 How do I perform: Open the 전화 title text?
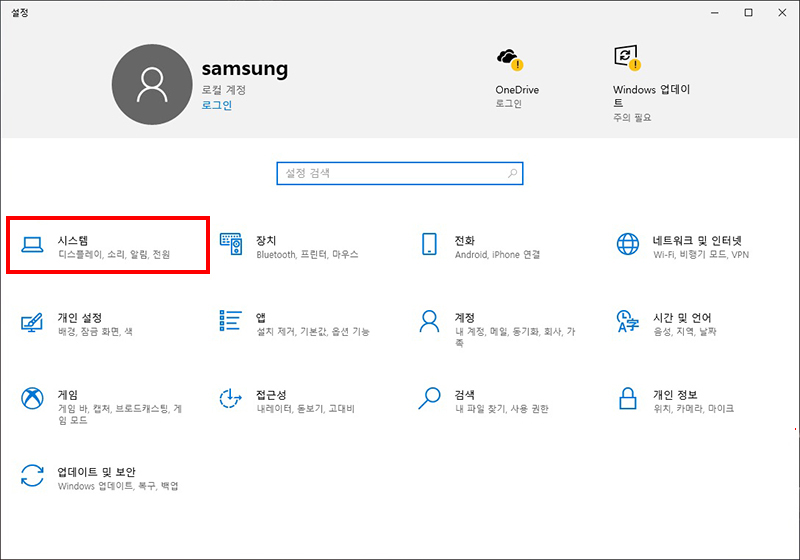pos(464,240)
